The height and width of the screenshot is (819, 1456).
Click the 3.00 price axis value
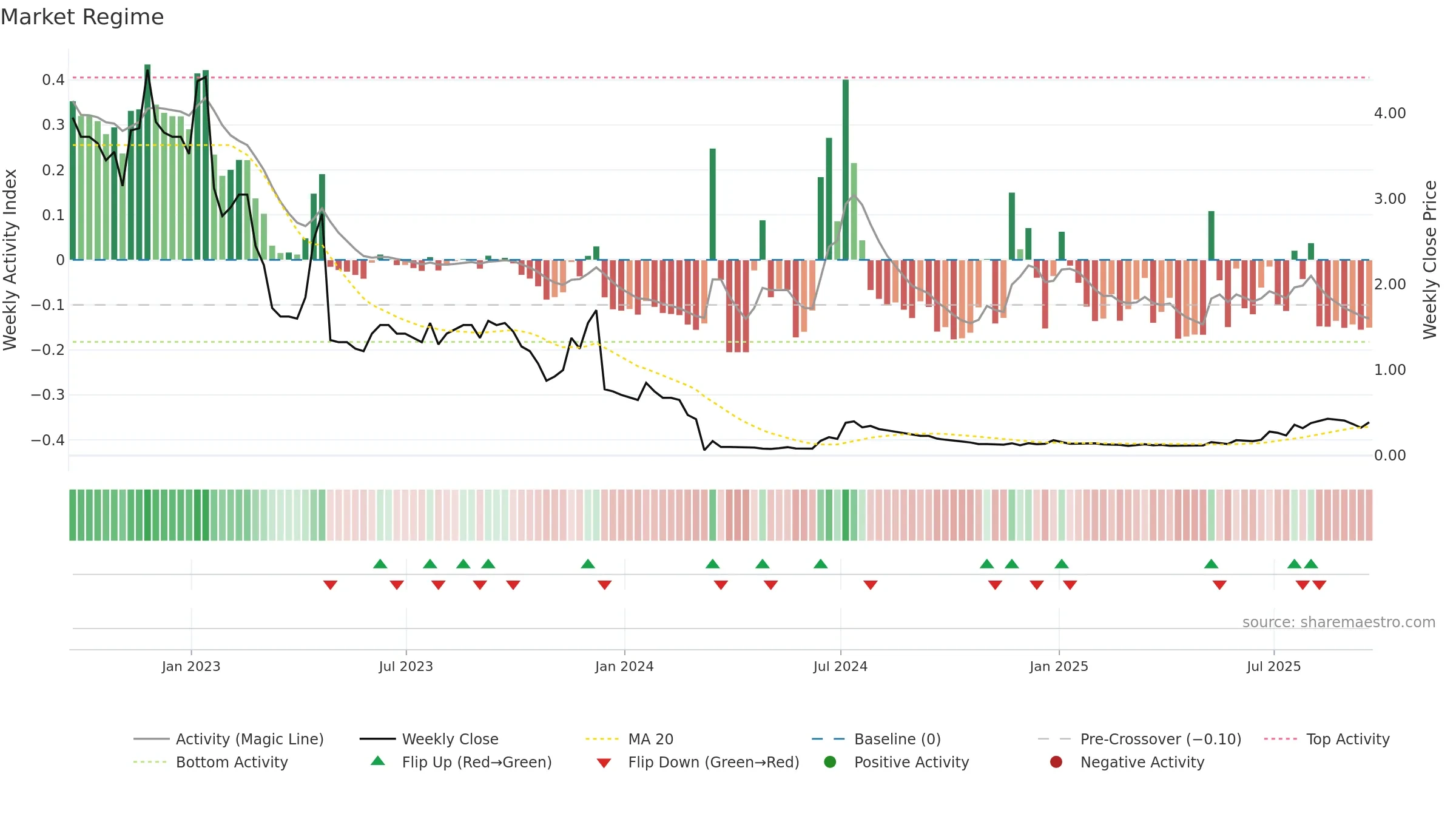click(1390, 199)
